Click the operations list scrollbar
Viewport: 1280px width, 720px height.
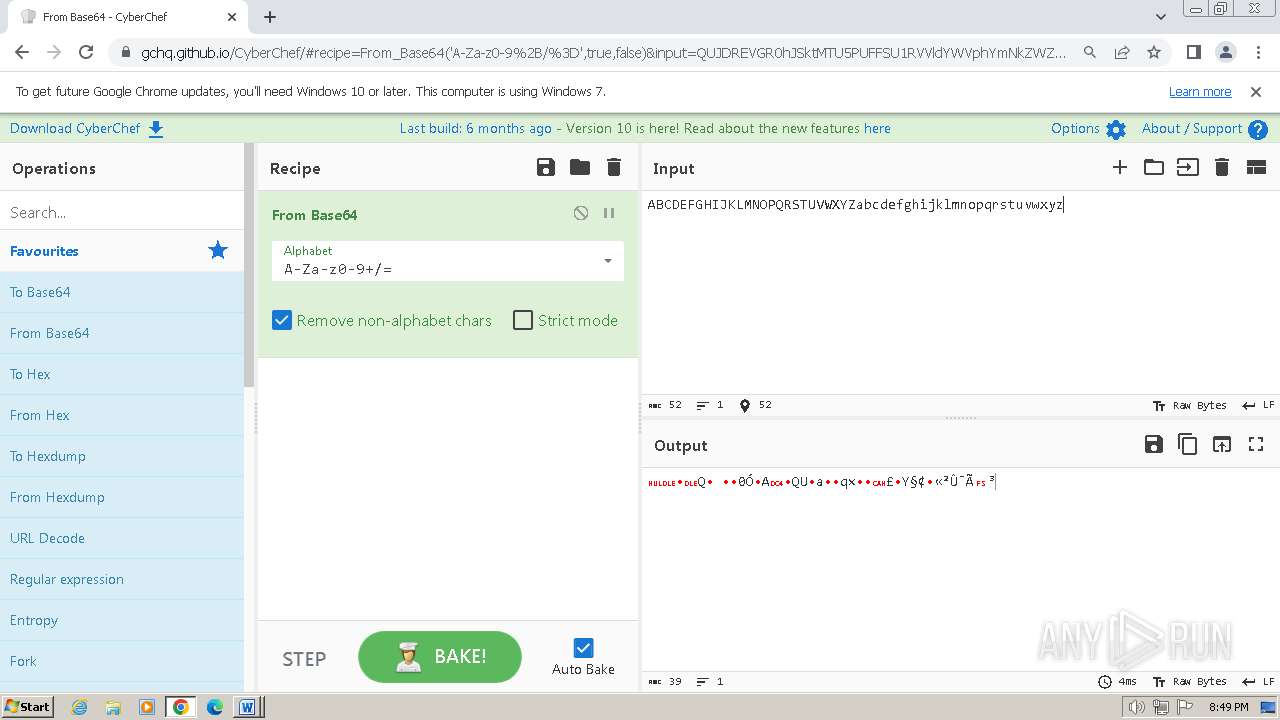tap(249, 265)
